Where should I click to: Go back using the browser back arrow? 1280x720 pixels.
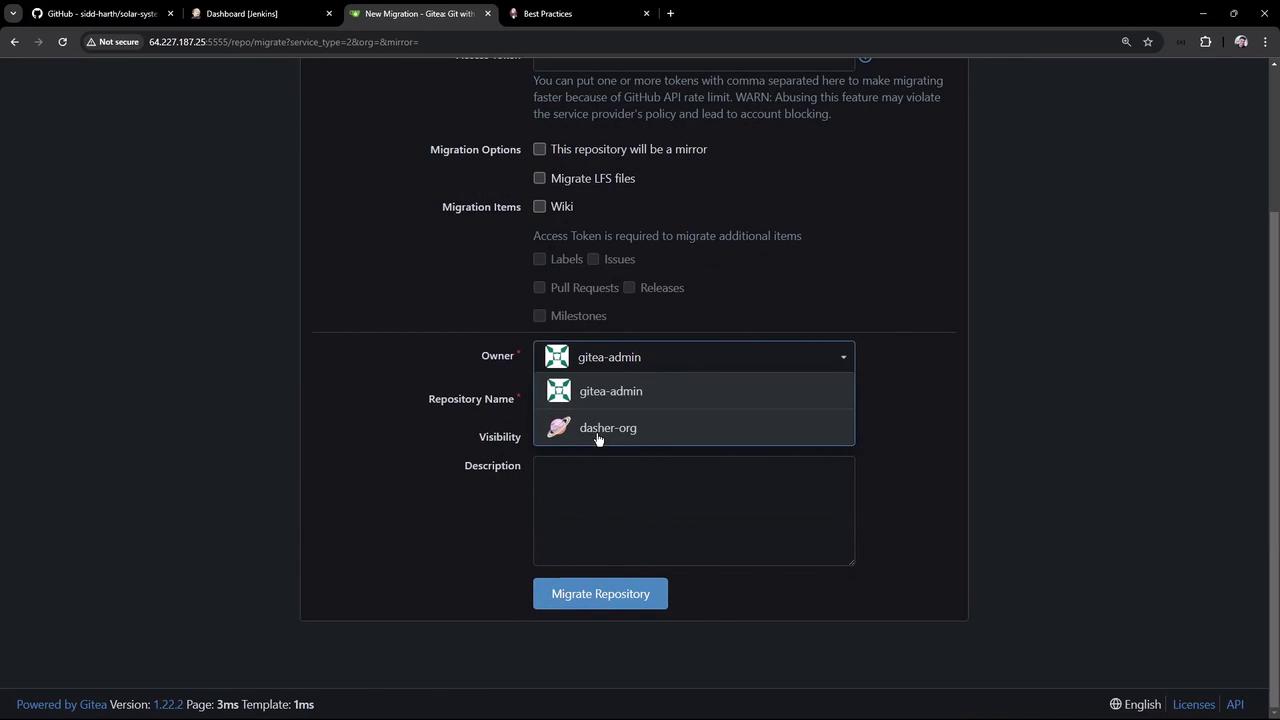point(14,42)
